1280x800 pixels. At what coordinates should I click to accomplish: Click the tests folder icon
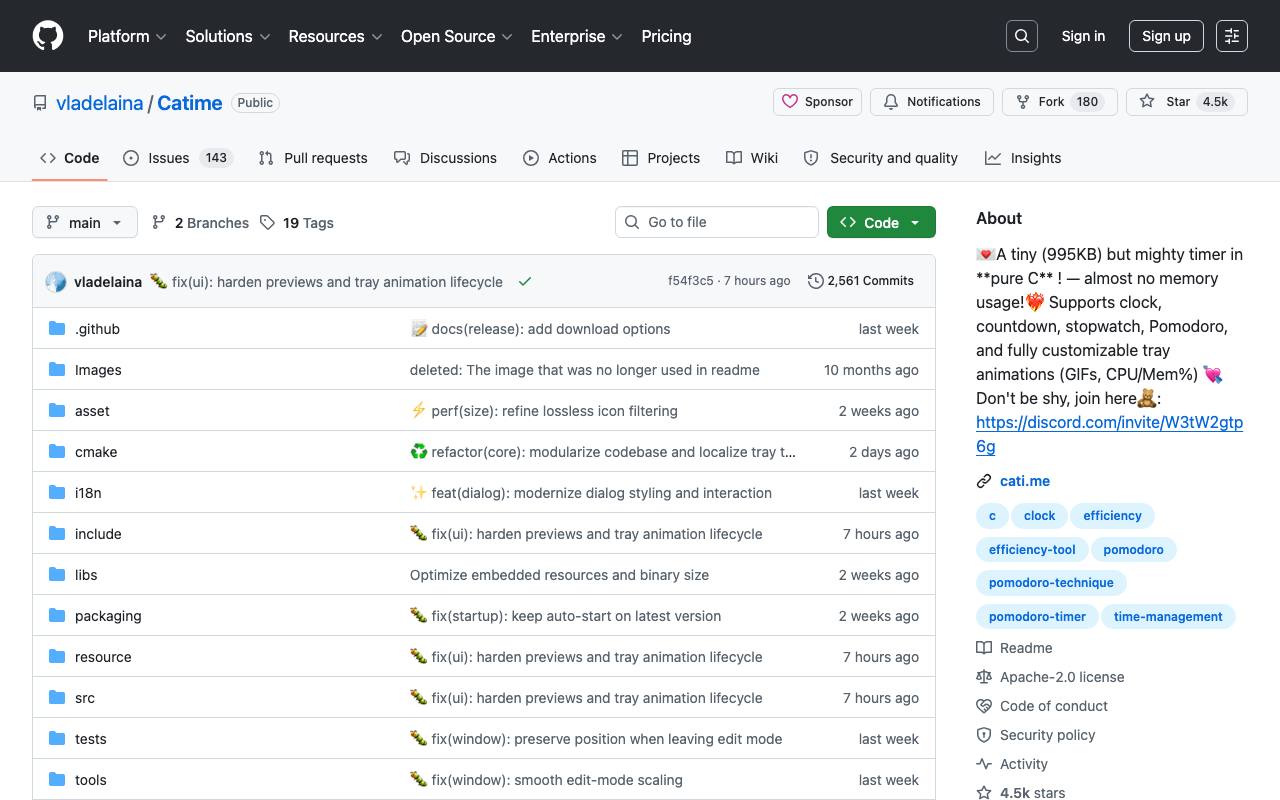click(57, 739)
